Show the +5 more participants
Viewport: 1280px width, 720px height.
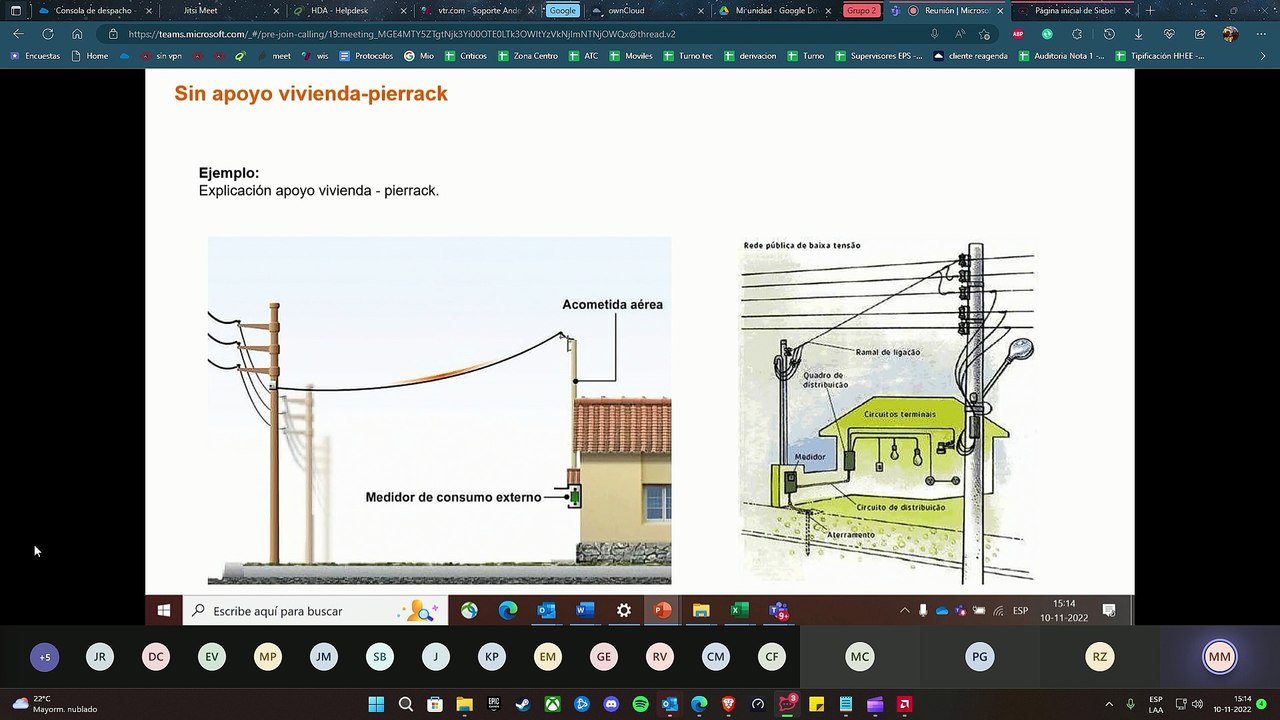point(44,657)
